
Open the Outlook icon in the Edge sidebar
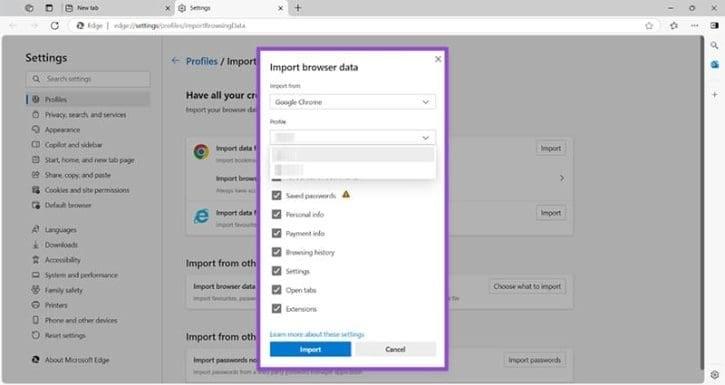714,64
